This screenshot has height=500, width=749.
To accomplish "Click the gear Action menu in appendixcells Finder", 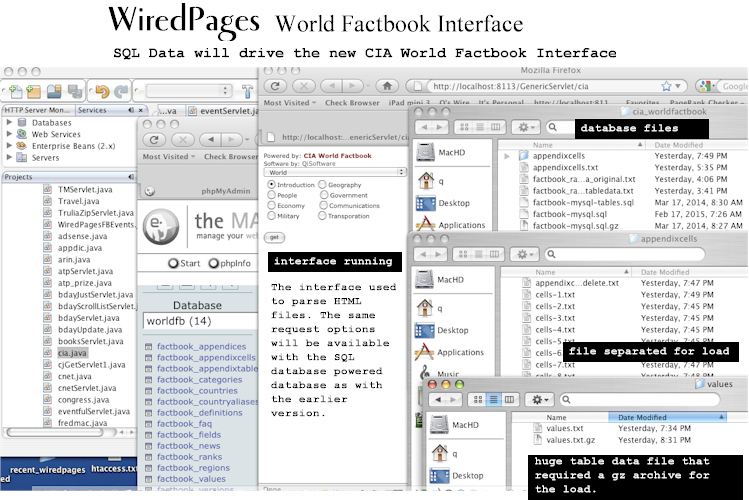I will [524, 254].
